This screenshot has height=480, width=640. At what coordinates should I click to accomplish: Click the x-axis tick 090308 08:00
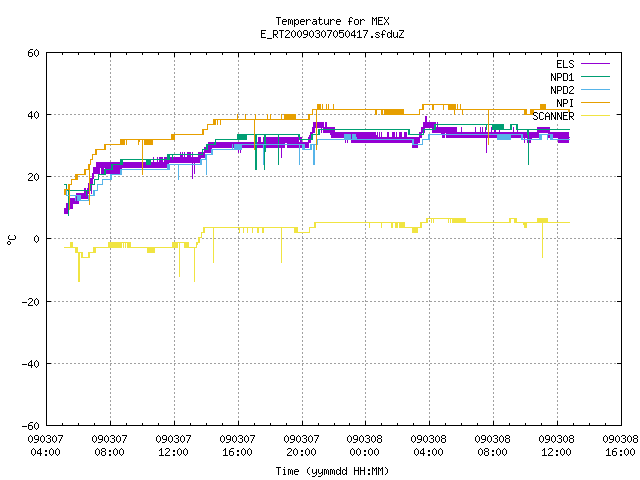point(493,446)
